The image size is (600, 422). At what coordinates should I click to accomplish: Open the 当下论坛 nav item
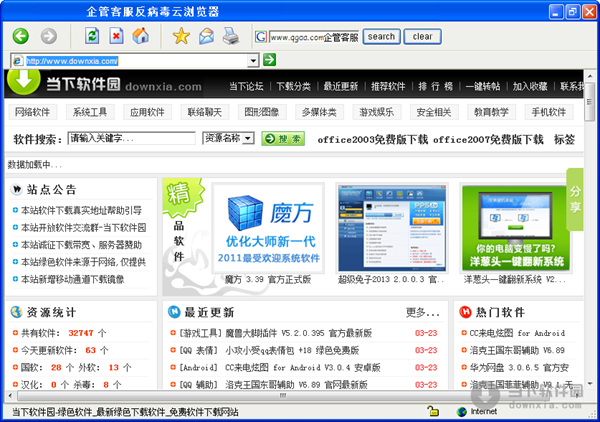click(246, 86)
